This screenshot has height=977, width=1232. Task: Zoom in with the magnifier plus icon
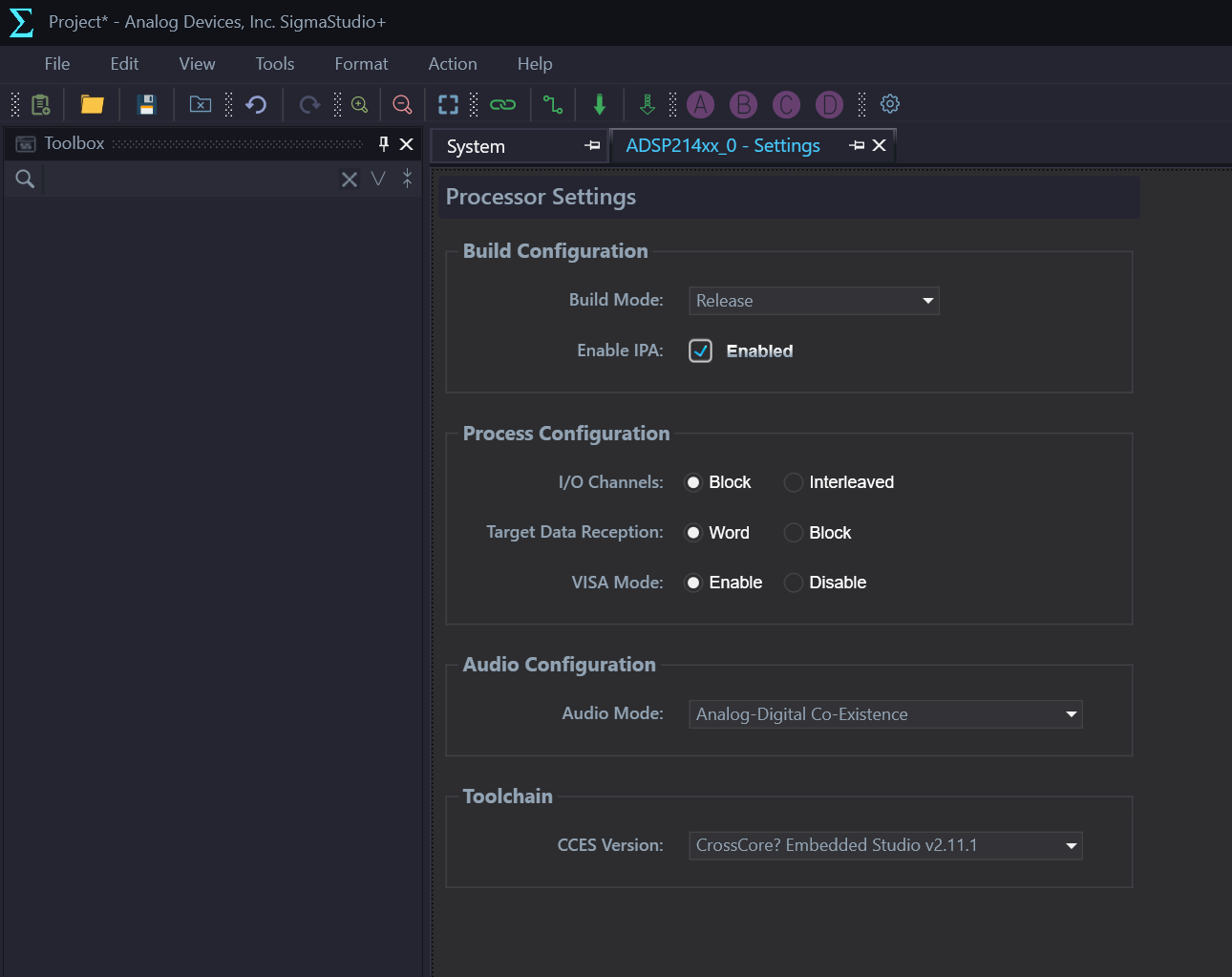[x=360, y=104]
